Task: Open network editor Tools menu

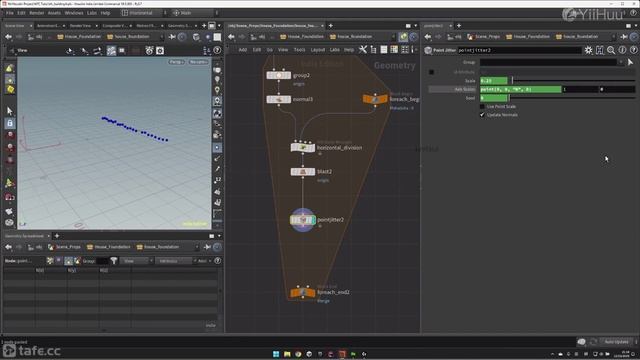Action: [299, 50]
